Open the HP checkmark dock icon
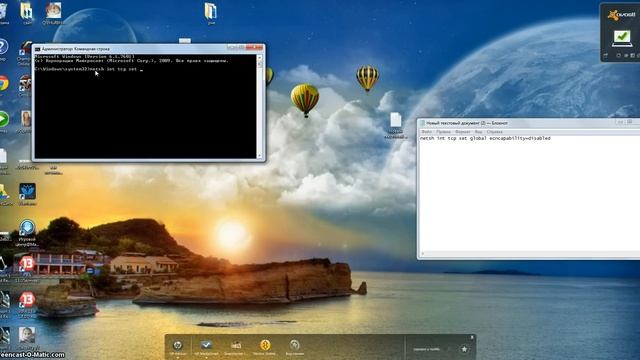The height and width of the screenshot is (360, 640). 206,345
